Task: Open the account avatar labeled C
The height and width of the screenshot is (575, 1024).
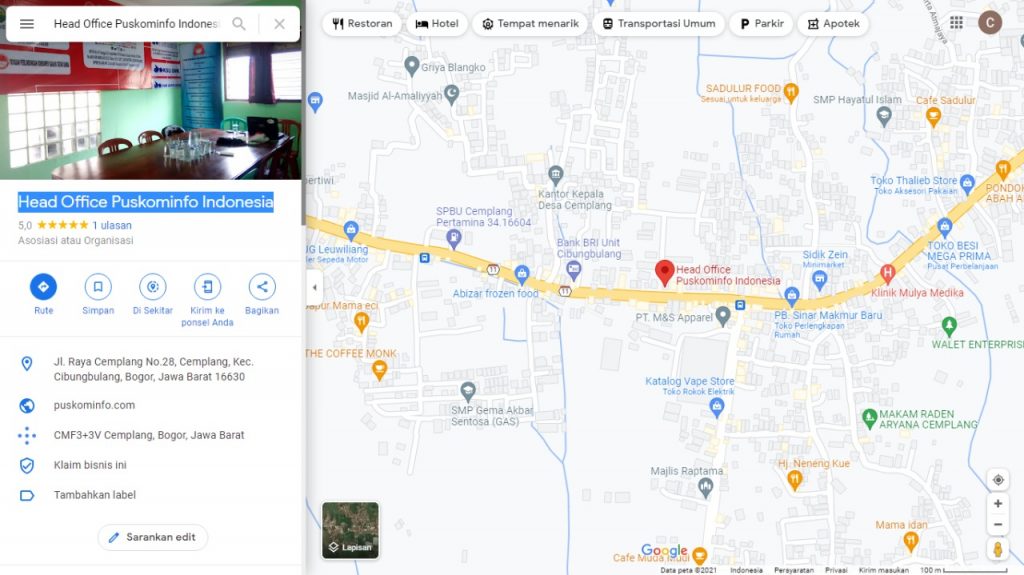Action: (990, 23)
